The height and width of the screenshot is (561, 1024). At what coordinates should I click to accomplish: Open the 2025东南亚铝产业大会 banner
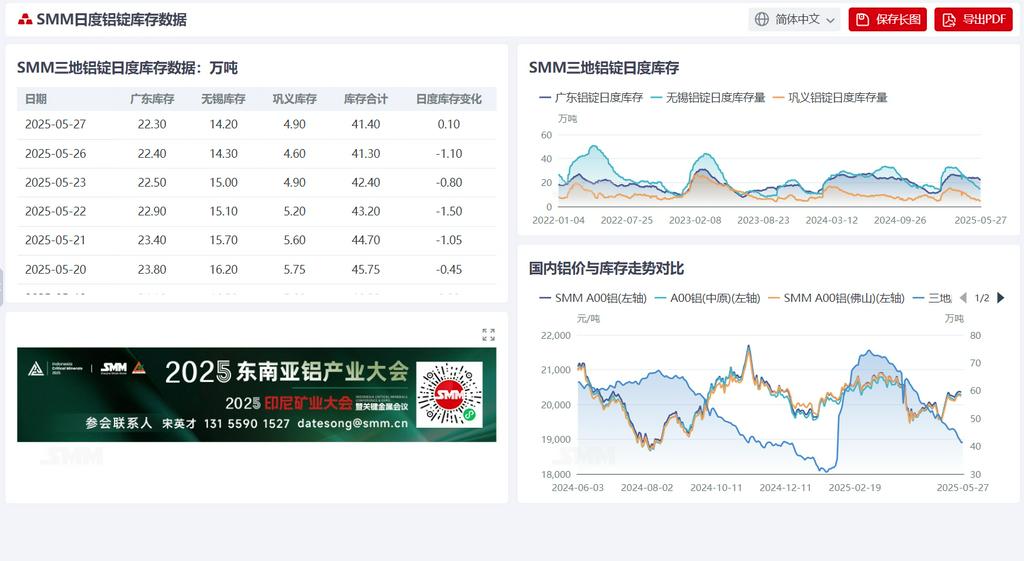click(x=257, y=394)
